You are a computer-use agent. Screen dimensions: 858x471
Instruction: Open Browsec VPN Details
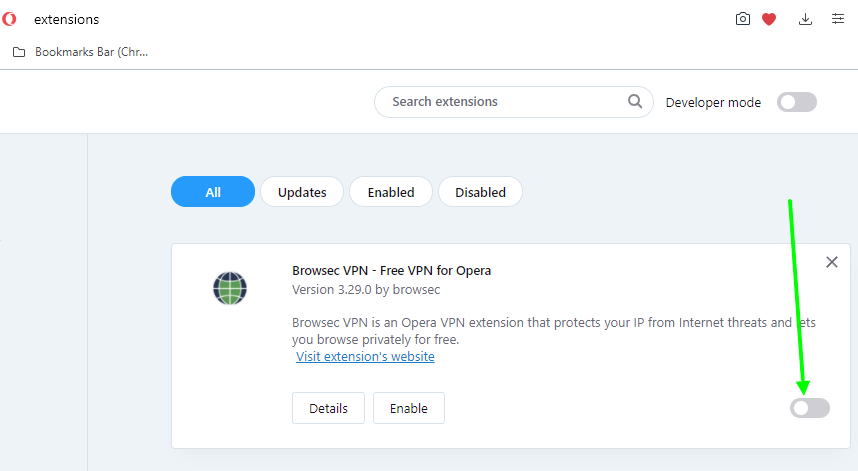coord(328,408)
